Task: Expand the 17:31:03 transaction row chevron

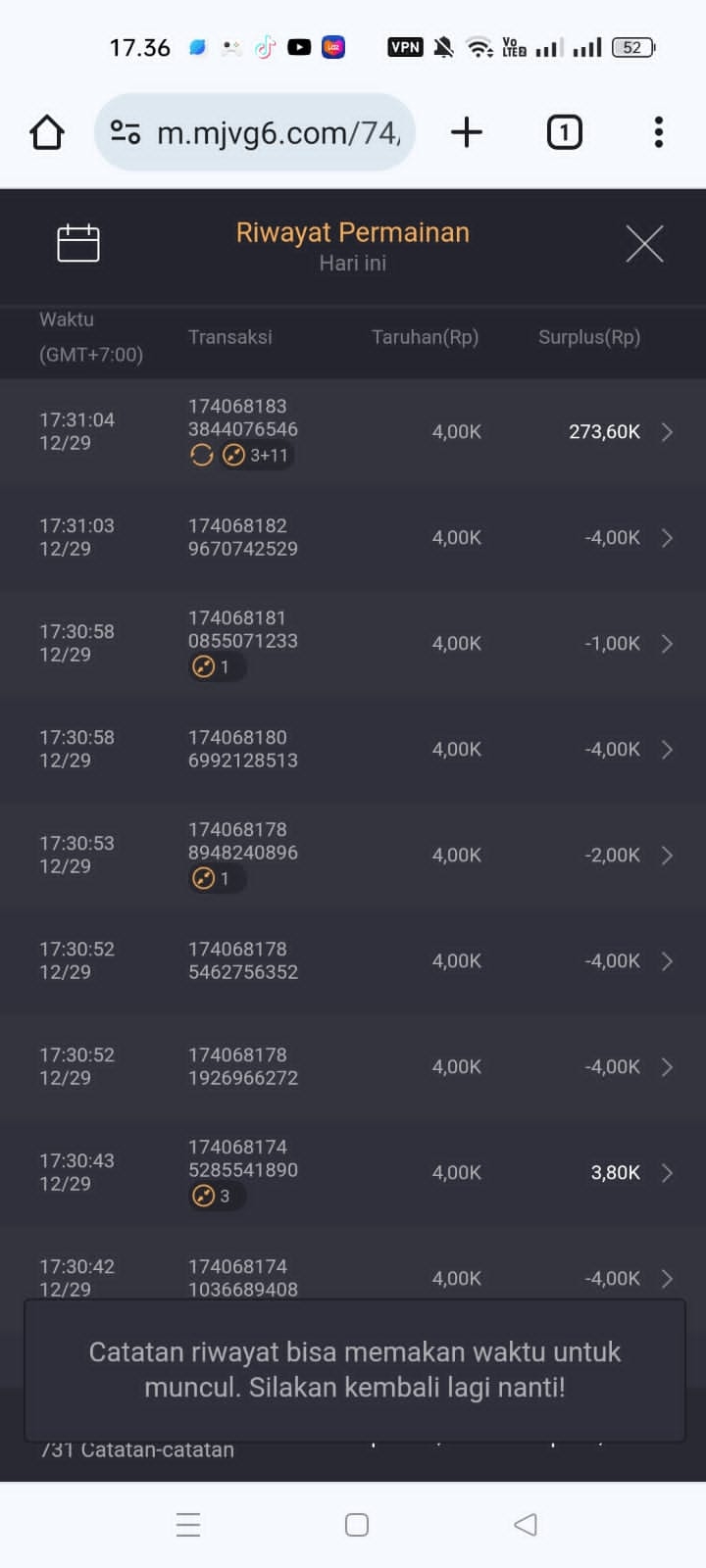Action: click(x=667, y=538)
